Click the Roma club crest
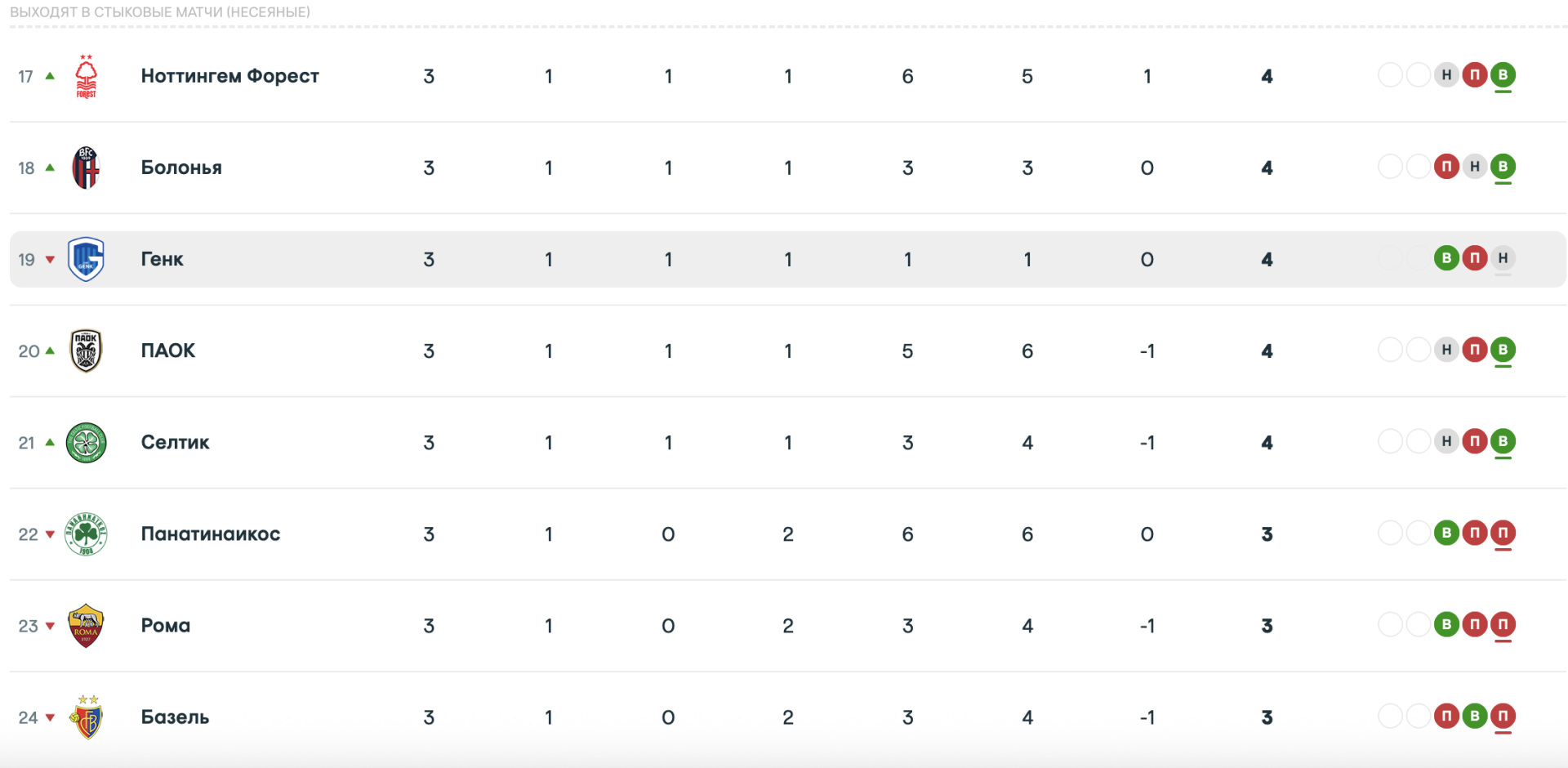The height and width of the screenshot is (768, 1568). 86,626
